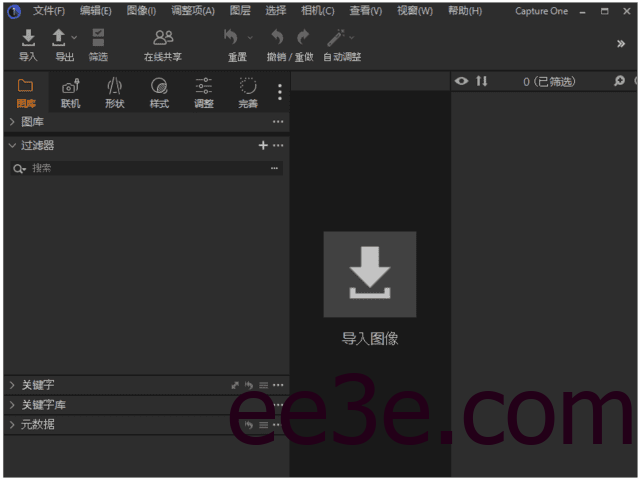Click the large 导入图像 import button
Viewport: 640px width, 480px height.
click(370, 274)
